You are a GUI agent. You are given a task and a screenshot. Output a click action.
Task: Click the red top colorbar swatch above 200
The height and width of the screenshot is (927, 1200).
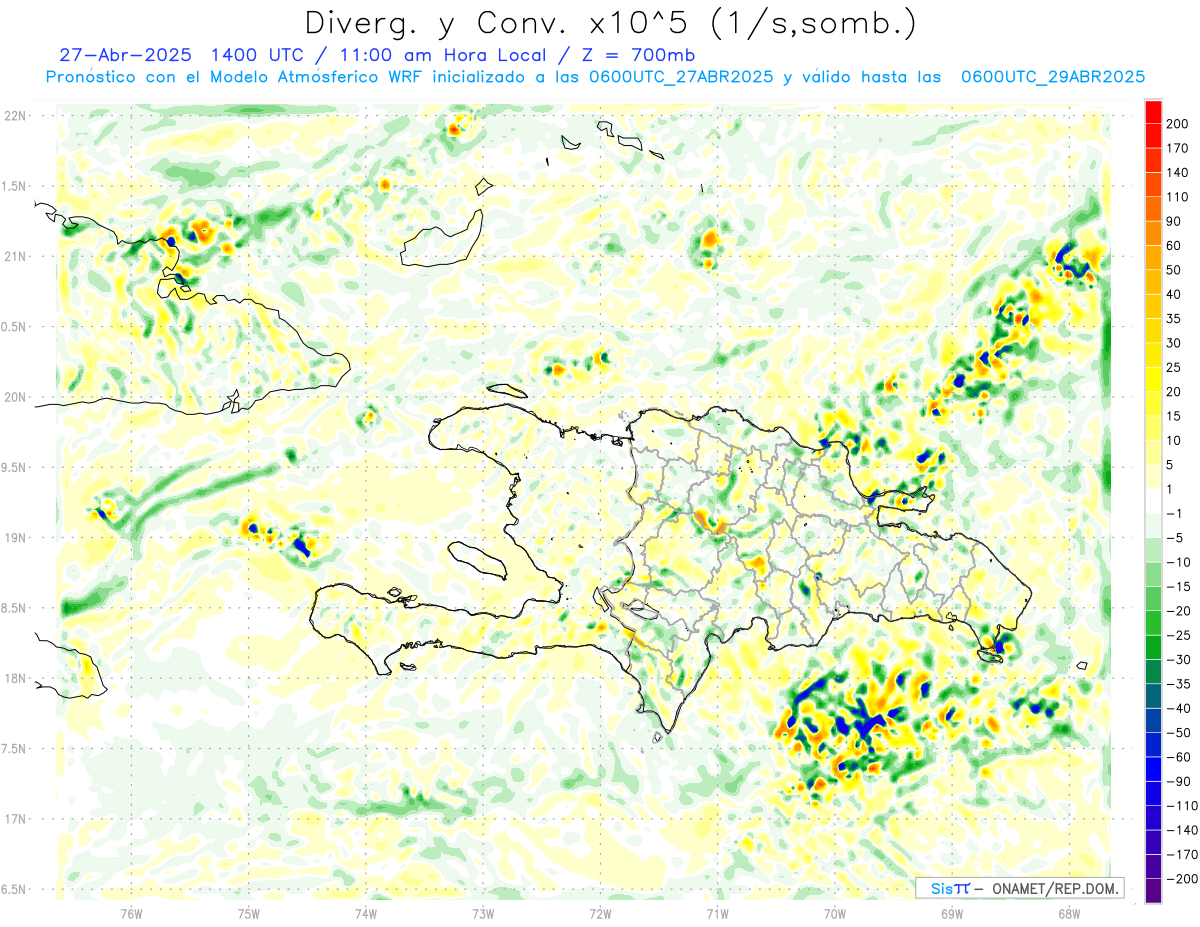click(x=1153, y=111)
